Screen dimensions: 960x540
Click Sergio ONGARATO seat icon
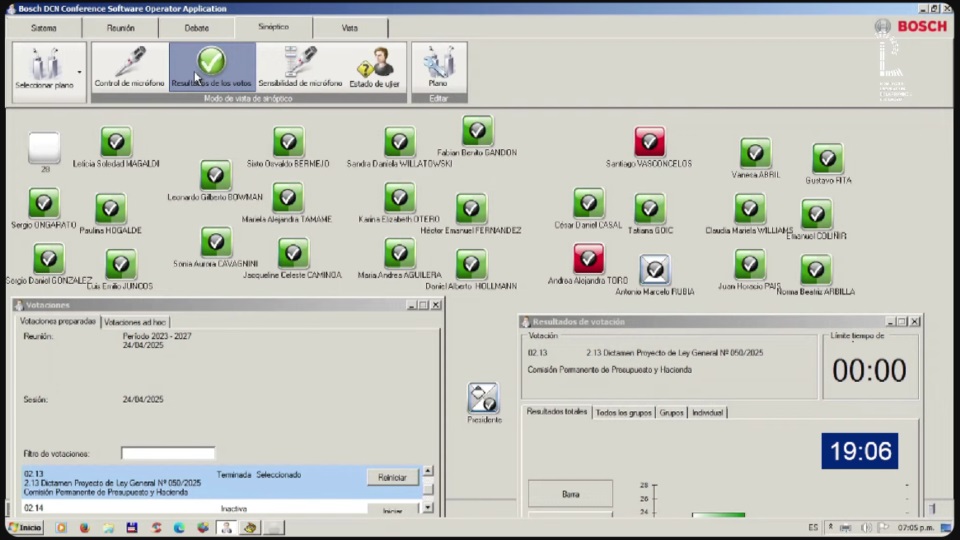[x=43, y=203]
